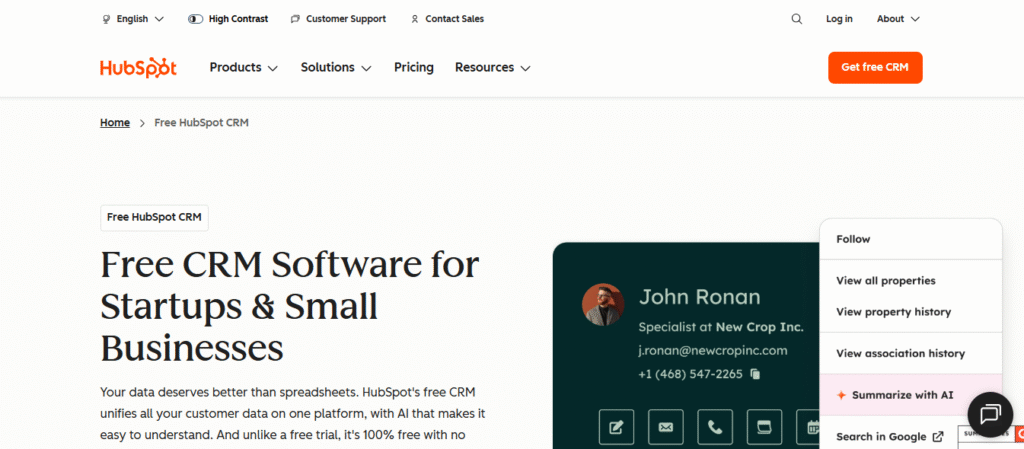
Task: Select Summarize with AI
Action: [x=910, y=395]
